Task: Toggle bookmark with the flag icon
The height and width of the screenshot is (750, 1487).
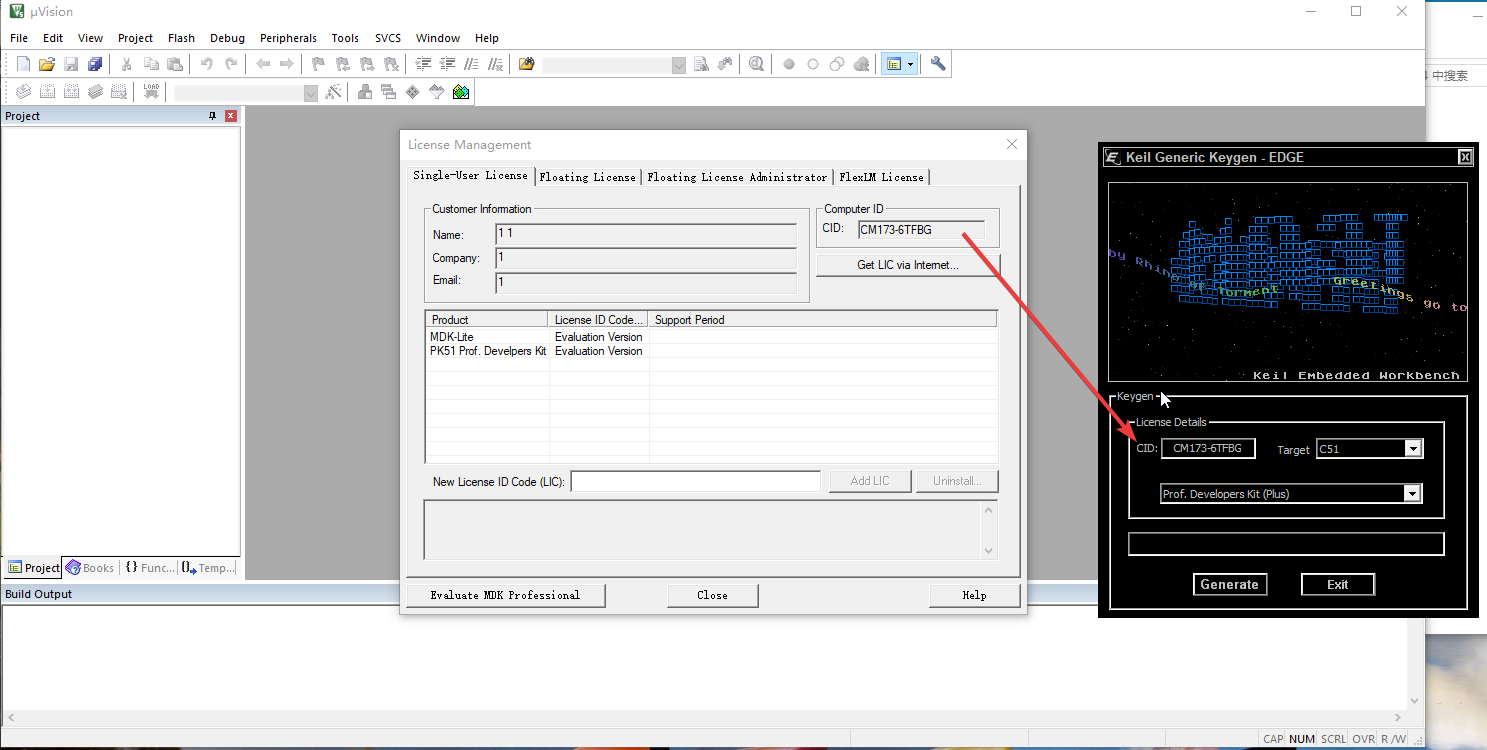Action: tap(319, 64)
